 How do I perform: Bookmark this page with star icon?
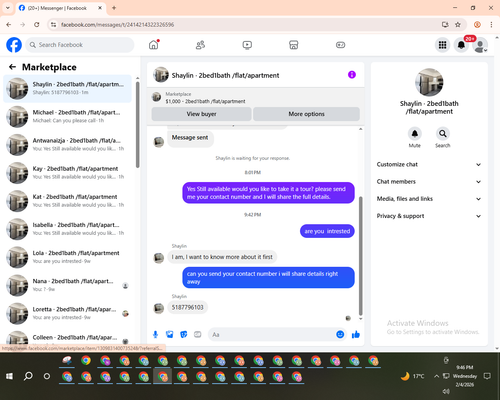point(458,24)
